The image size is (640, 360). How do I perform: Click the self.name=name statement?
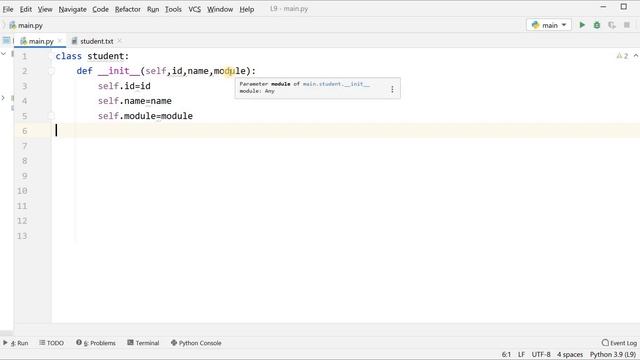point(135,101)
